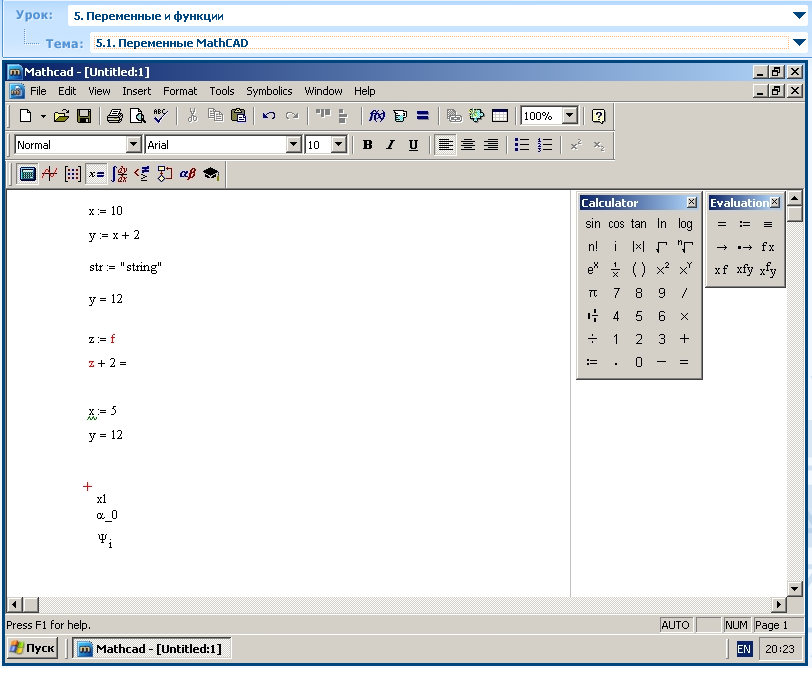Toggle Bold formatting
Image resolution: width=812 pixels, height=682 pixels.
point(368,145)
